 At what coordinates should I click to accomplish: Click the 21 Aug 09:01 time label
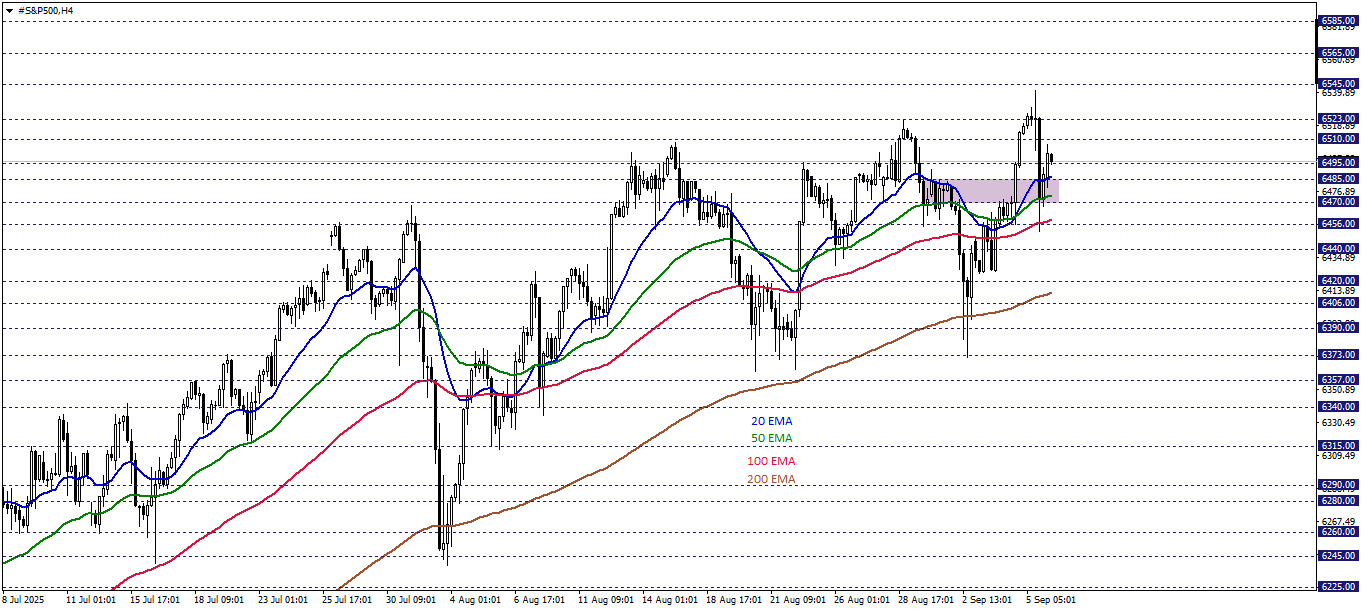pos(796,600)
